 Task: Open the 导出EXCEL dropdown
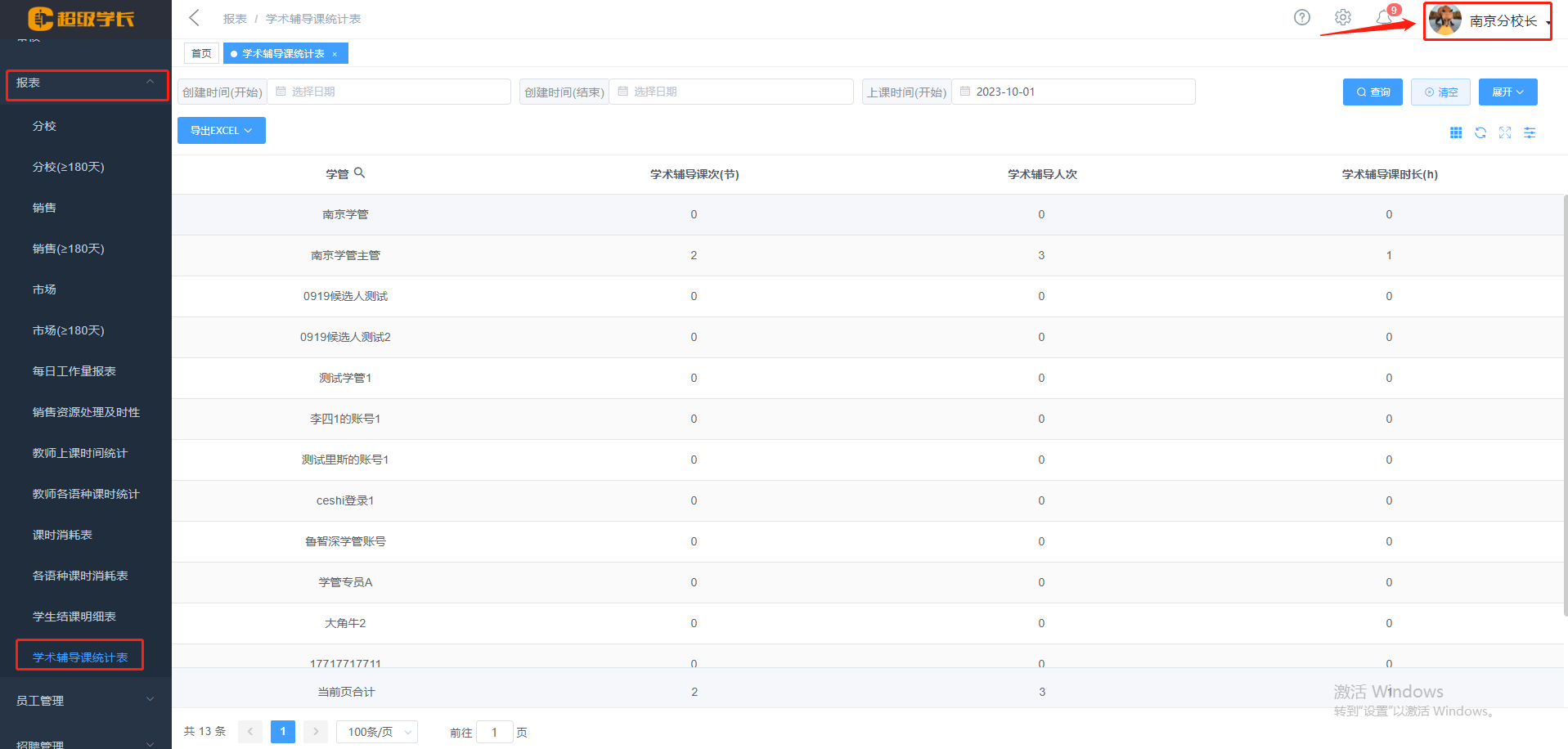tap(221, 131)
